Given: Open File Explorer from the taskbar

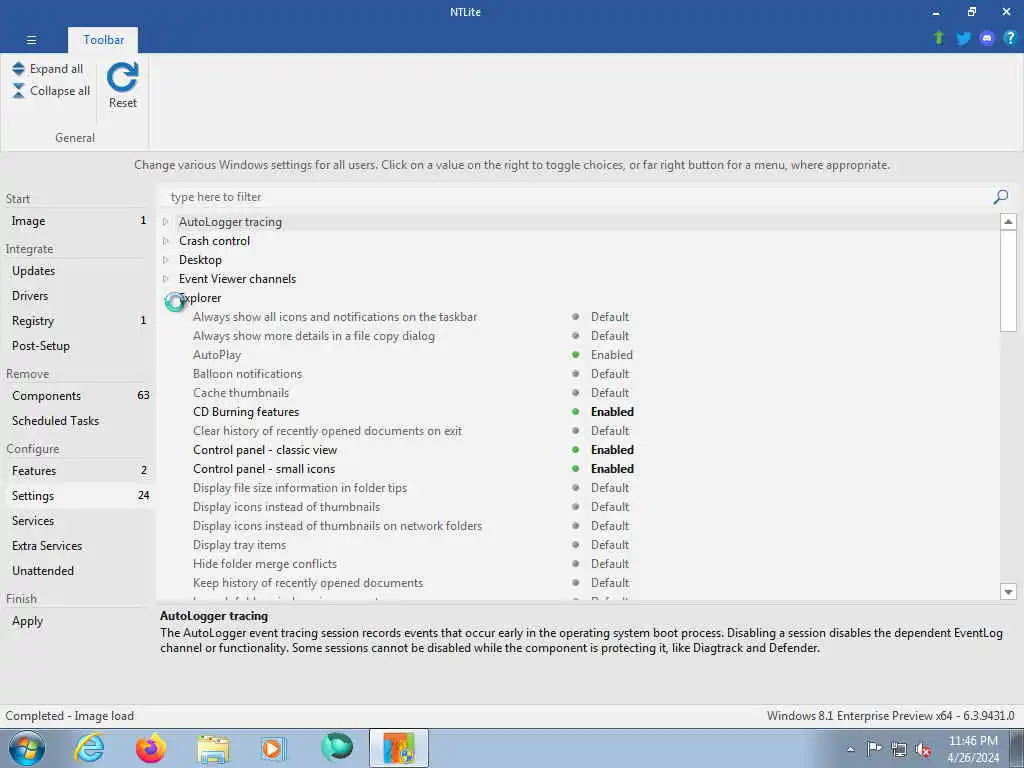Looking at the screenshot, I should pyautogui.click(x=214, y=749).
